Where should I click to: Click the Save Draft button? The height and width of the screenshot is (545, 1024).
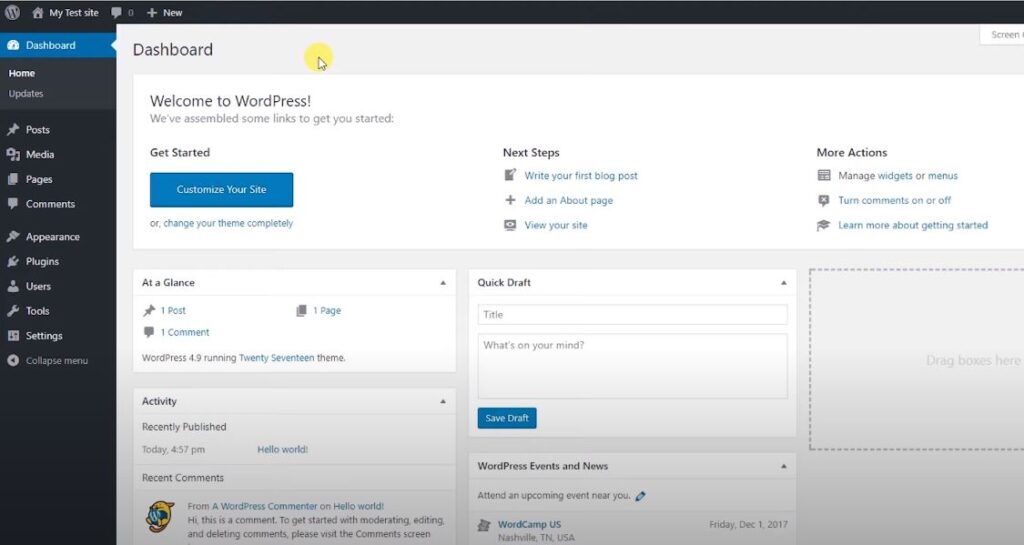507,418
